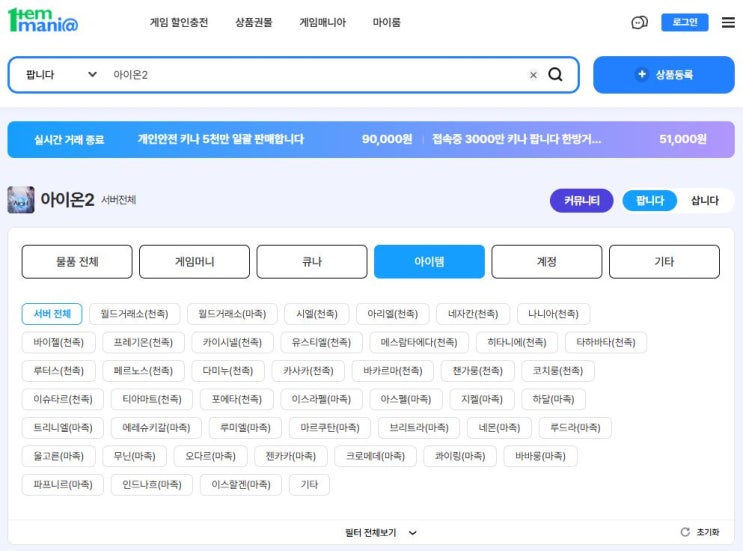This screenshot has height=551, width=743.
Task: Filter by 포에타(천족) server
Action: [x=237, y=399]
